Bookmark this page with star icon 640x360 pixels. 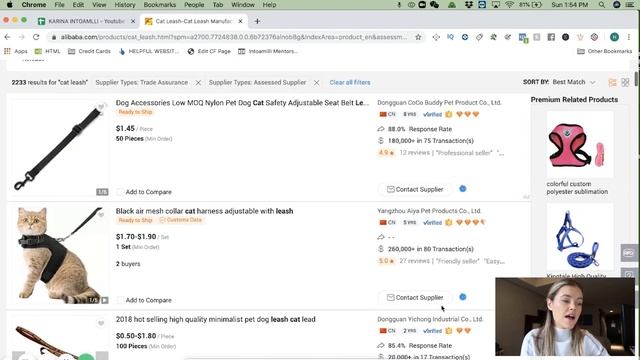point(418,37)
